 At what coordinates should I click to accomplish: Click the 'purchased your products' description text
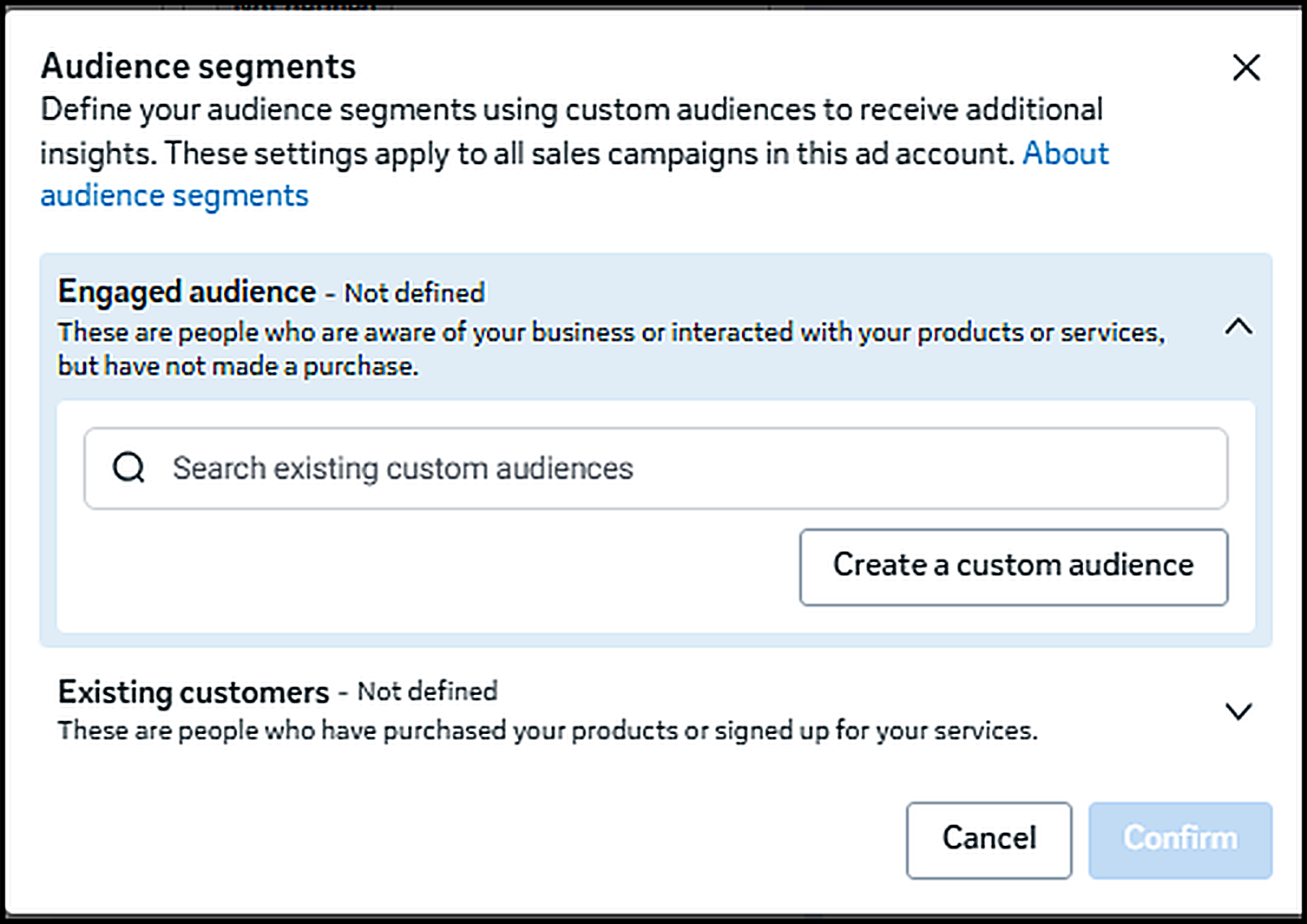548,731
